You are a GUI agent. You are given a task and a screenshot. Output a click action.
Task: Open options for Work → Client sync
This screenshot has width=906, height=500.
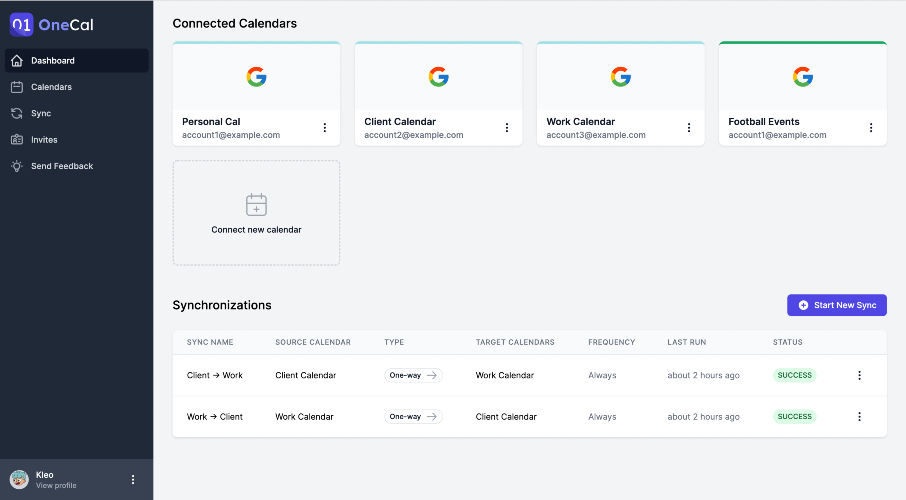[x=859, y=417]
